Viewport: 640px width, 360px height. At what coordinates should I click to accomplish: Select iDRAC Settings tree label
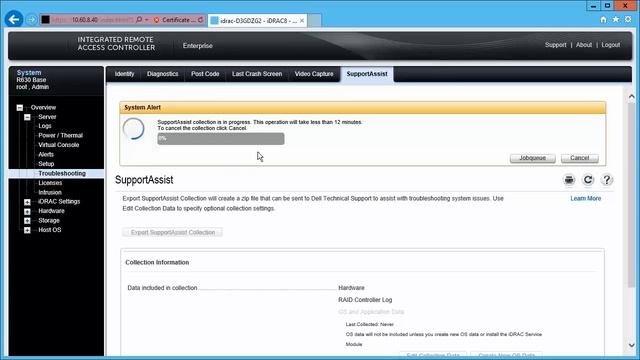pos(59,202)
